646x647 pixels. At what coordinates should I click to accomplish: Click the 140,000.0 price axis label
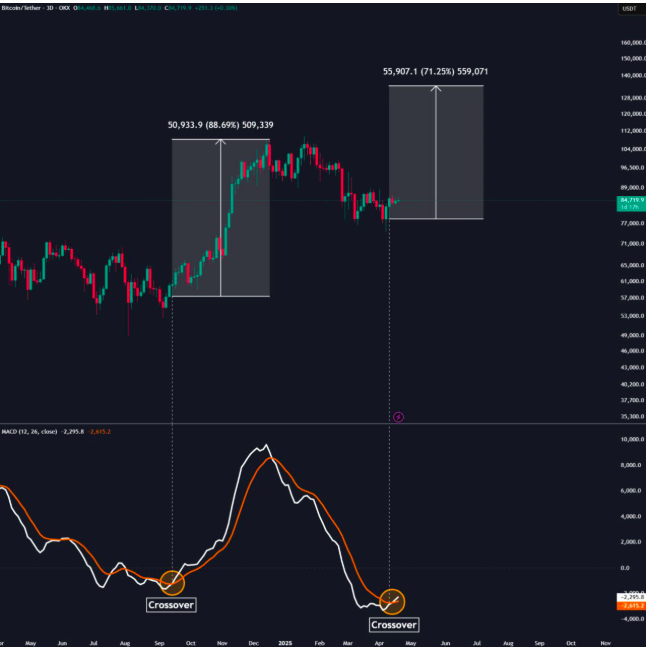click(x=633, y=76)
